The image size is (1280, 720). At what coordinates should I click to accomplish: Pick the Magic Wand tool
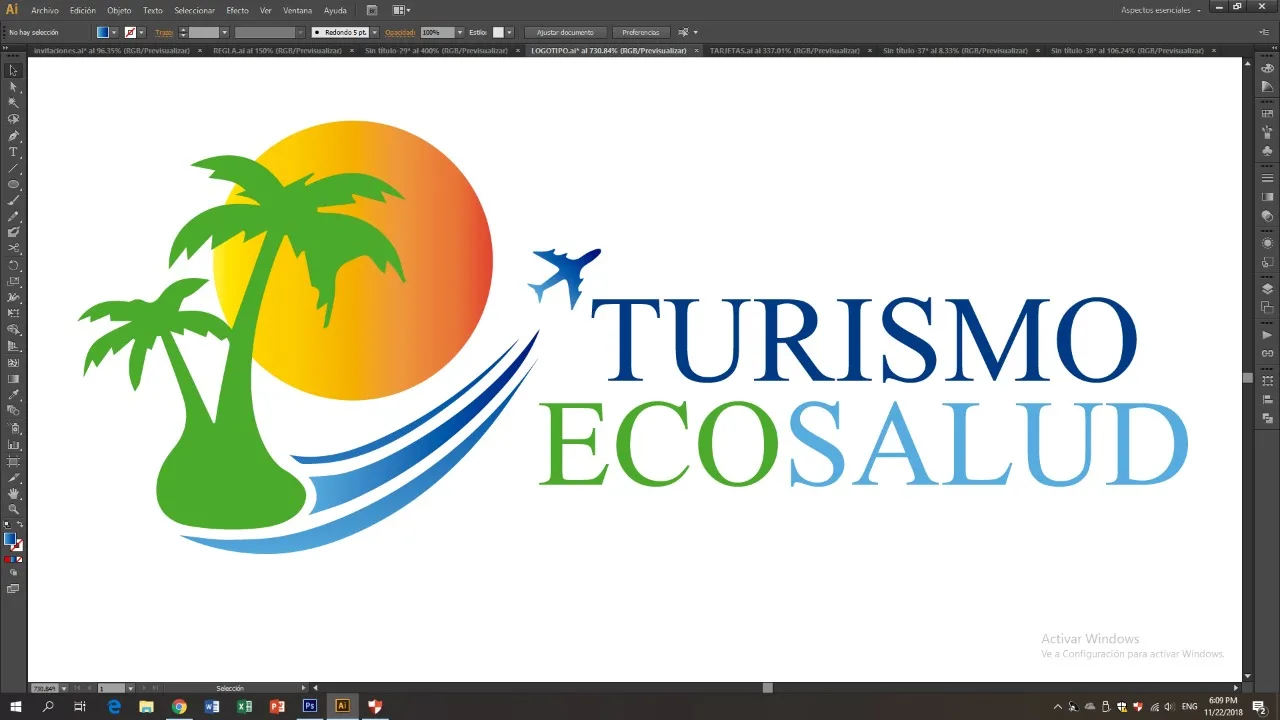click(13, 103)
